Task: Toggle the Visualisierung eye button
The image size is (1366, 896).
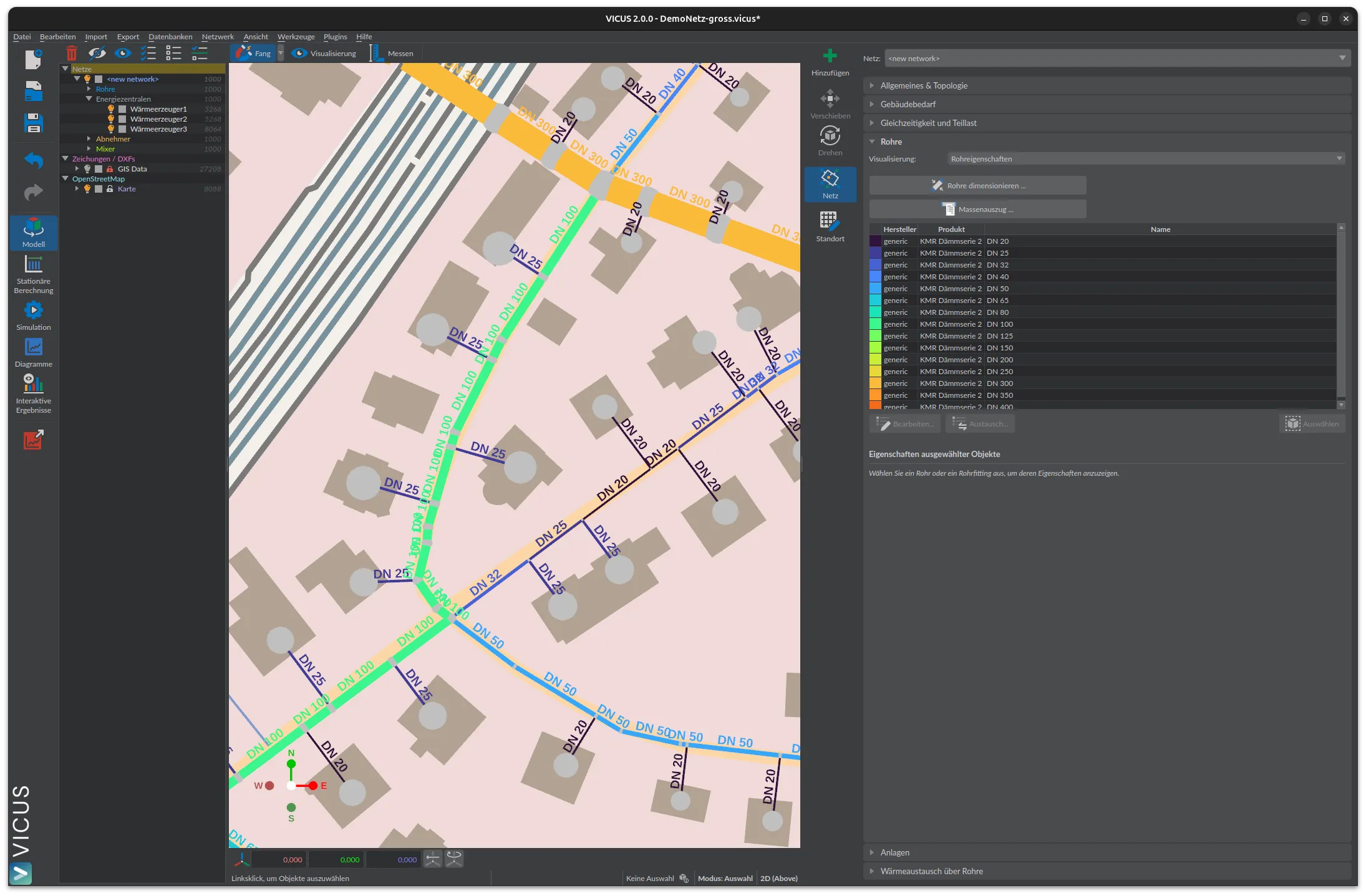Action: (x=324, y=54)
